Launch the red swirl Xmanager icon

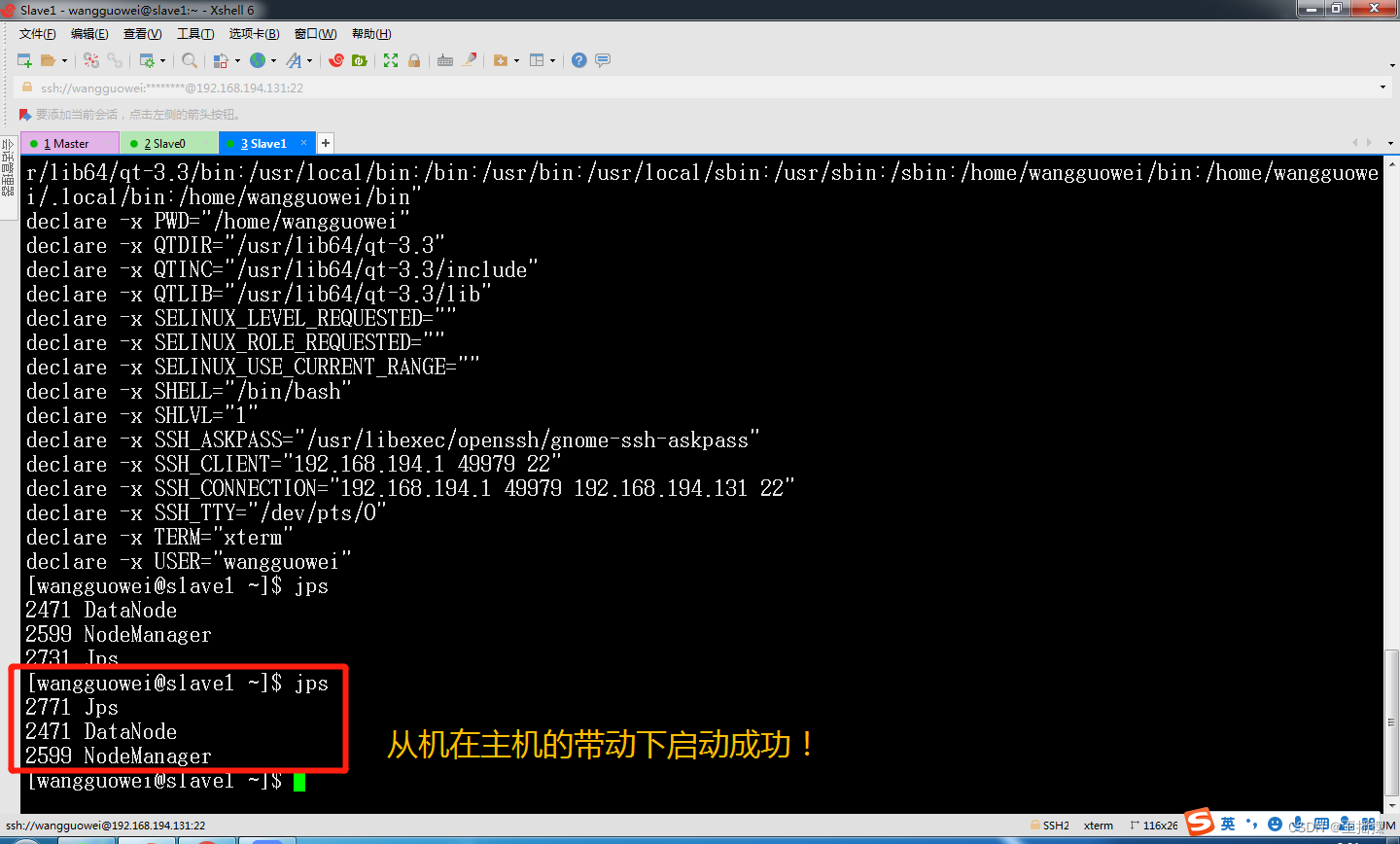point(336,60)
